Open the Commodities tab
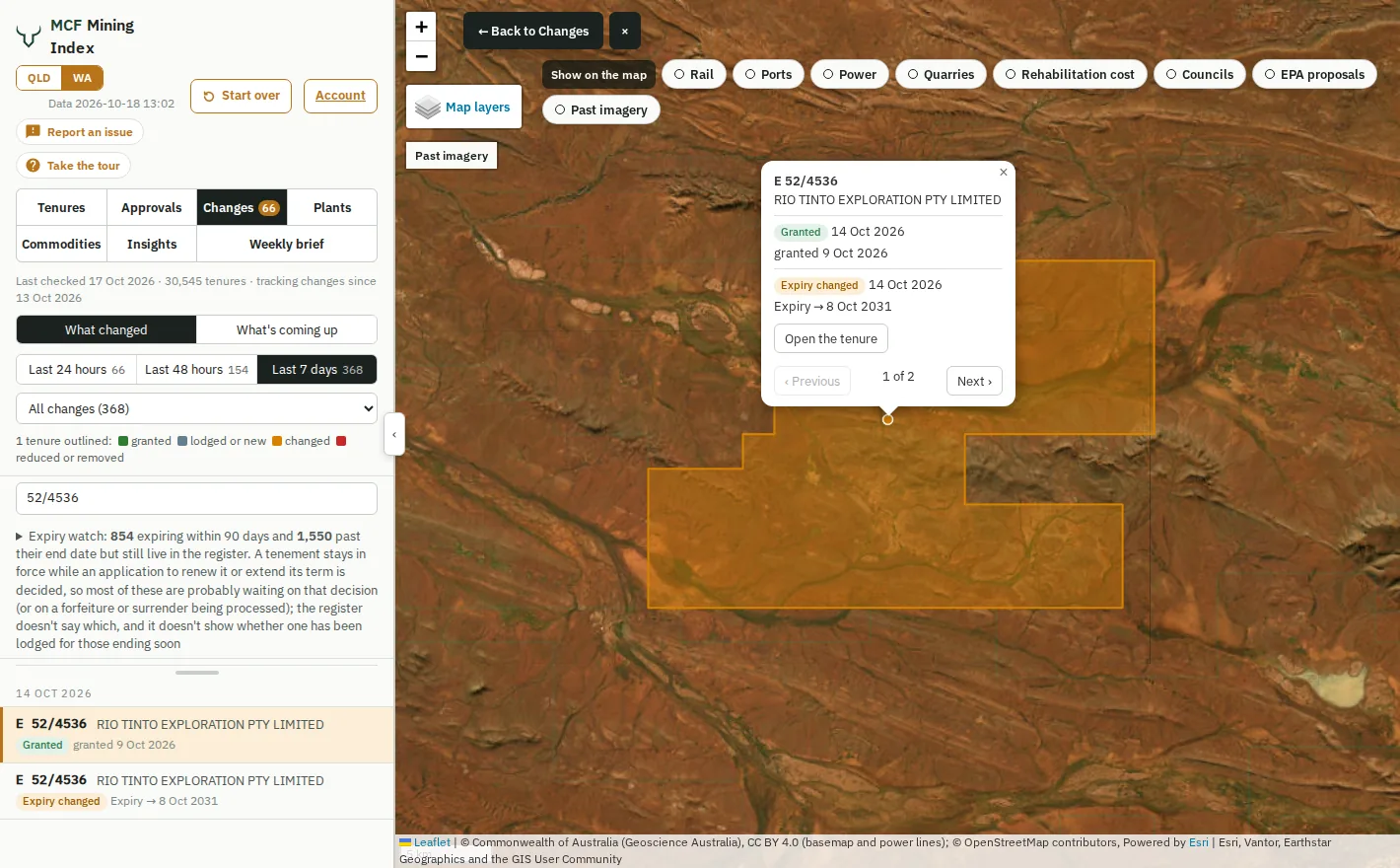The image size is (1400, 868). pos(61,244)
